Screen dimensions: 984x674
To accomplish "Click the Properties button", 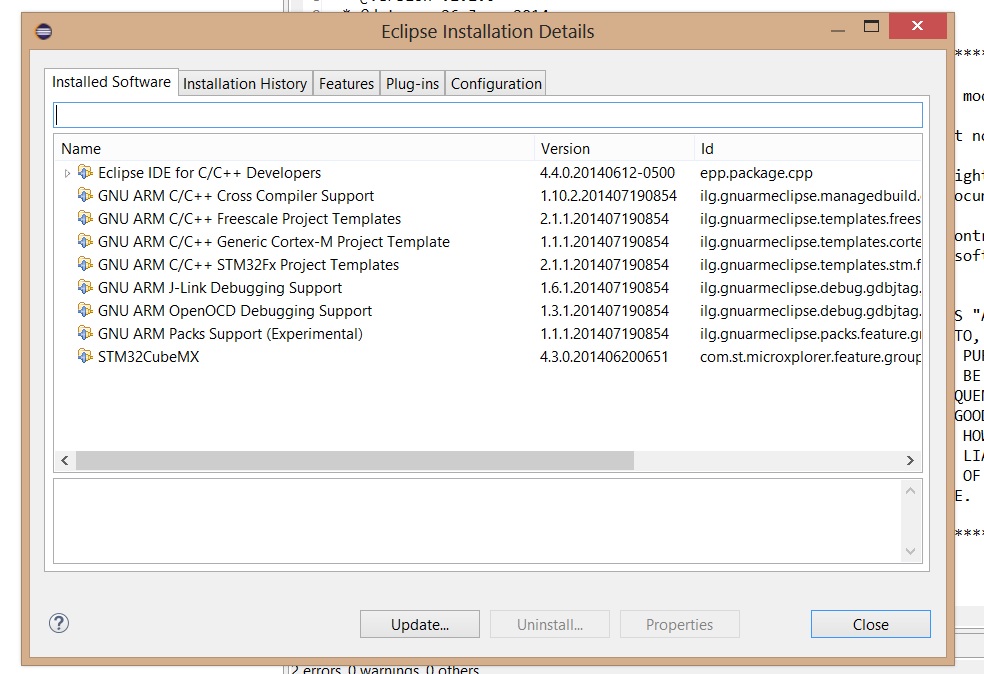I will pyautogui.click(x=680, y=624).
